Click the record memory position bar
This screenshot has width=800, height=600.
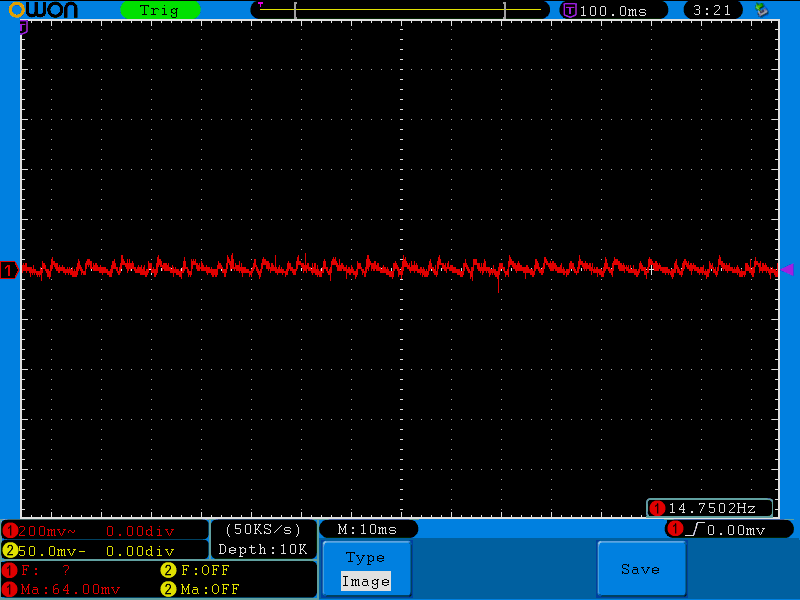(x=400, y=10)
